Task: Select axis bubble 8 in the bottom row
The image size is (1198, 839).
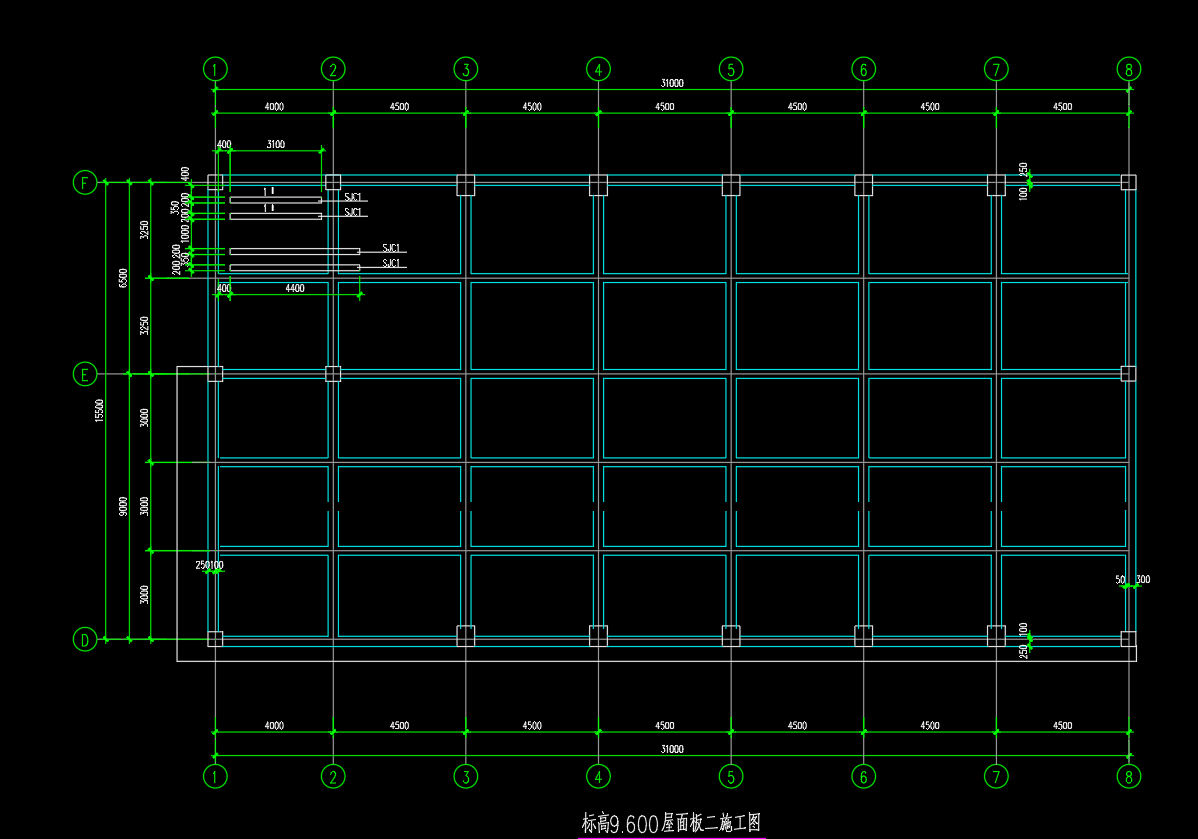Action: click(x=1128, y=777)
